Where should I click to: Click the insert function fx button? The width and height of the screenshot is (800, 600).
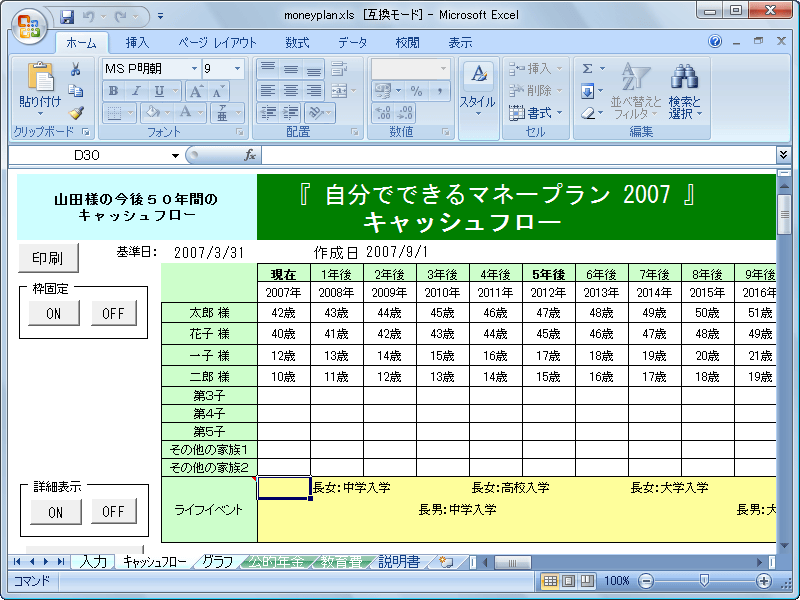(250, 155)
